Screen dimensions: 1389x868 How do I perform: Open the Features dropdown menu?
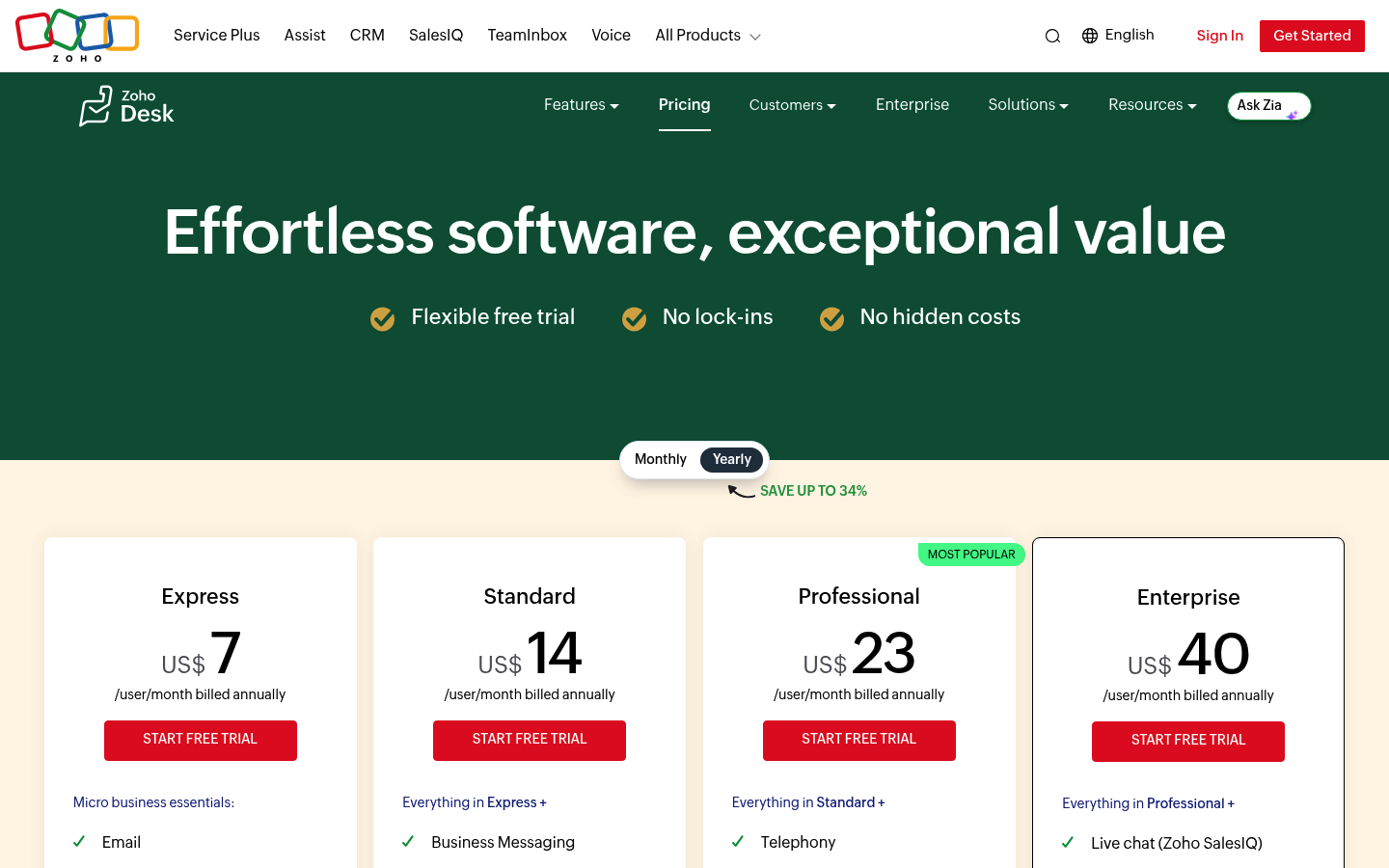coord(582,105)
